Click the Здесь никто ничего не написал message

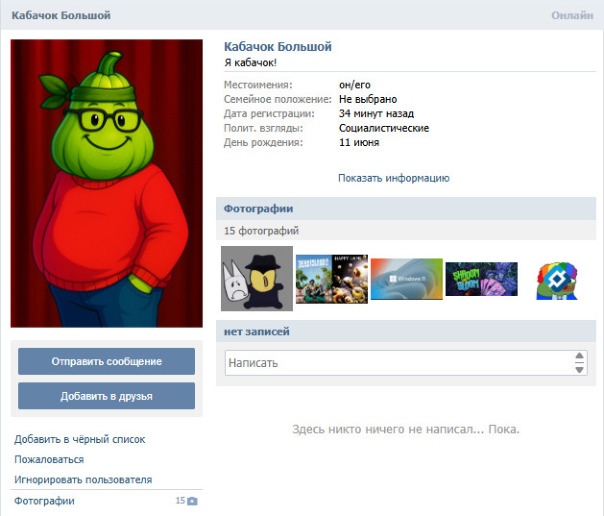pos(406,429)
